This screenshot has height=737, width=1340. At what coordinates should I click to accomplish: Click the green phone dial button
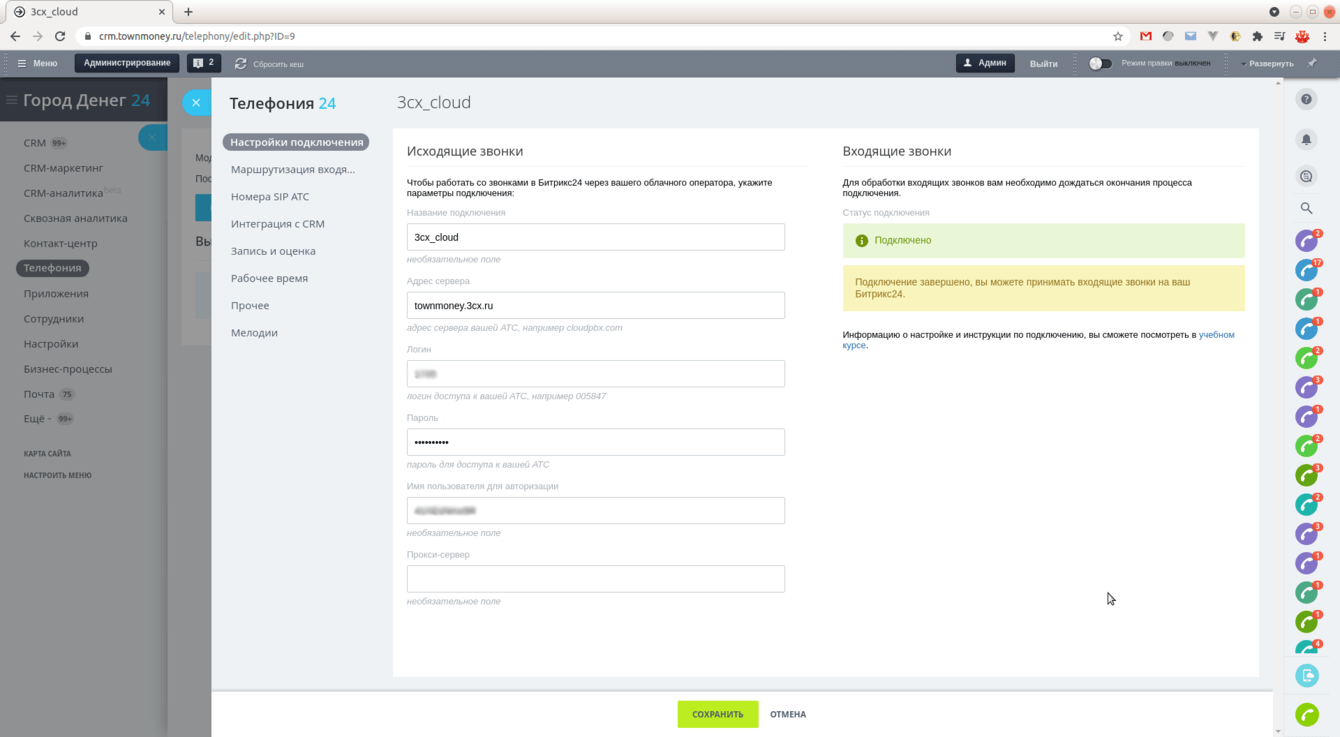(x=1307, y=714)
